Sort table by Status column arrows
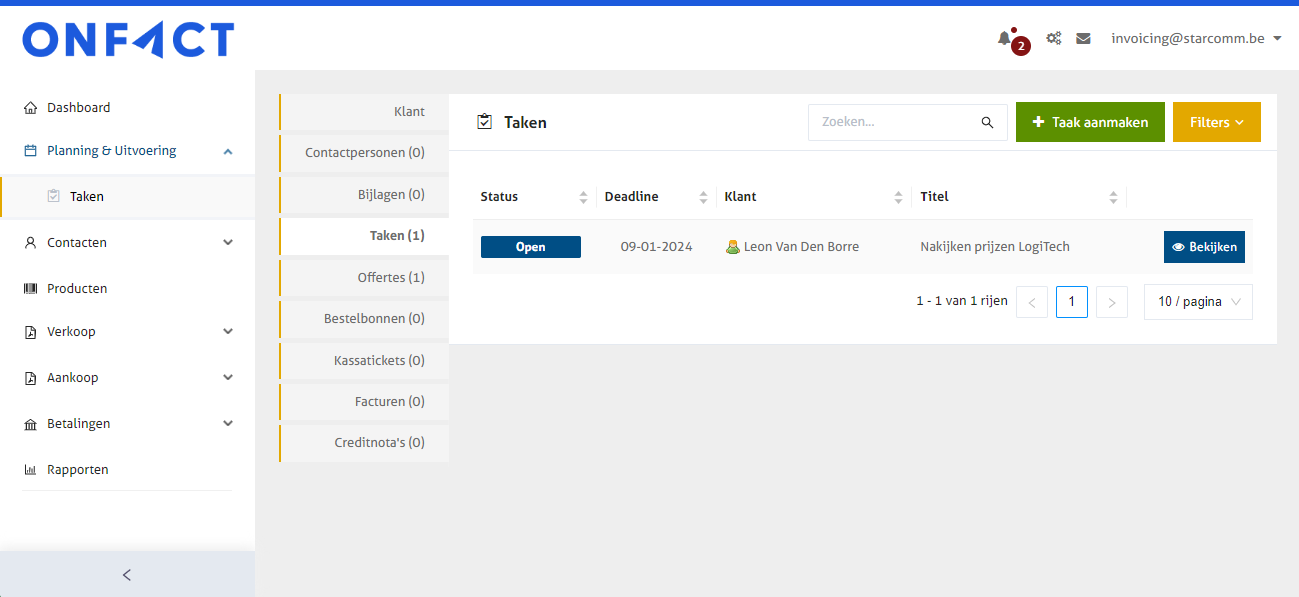 pyautogui.click(x=583, y=197)
